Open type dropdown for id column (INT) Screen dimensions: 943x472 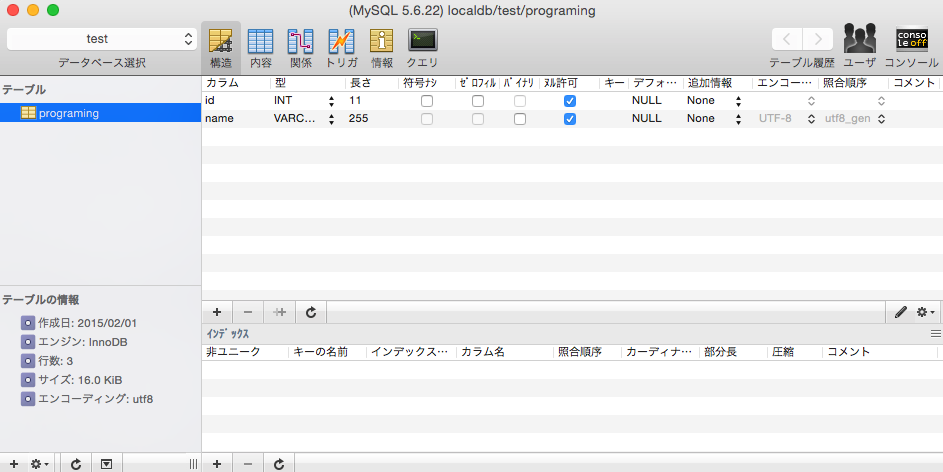click(x=331, y=101)
